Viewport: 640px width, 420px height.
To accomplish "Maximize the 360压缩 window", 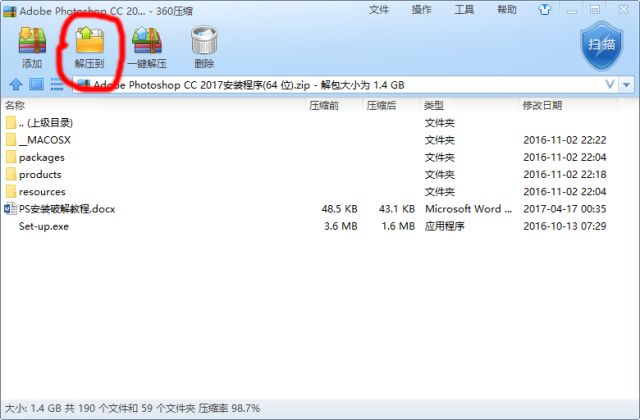I will 595,10.
